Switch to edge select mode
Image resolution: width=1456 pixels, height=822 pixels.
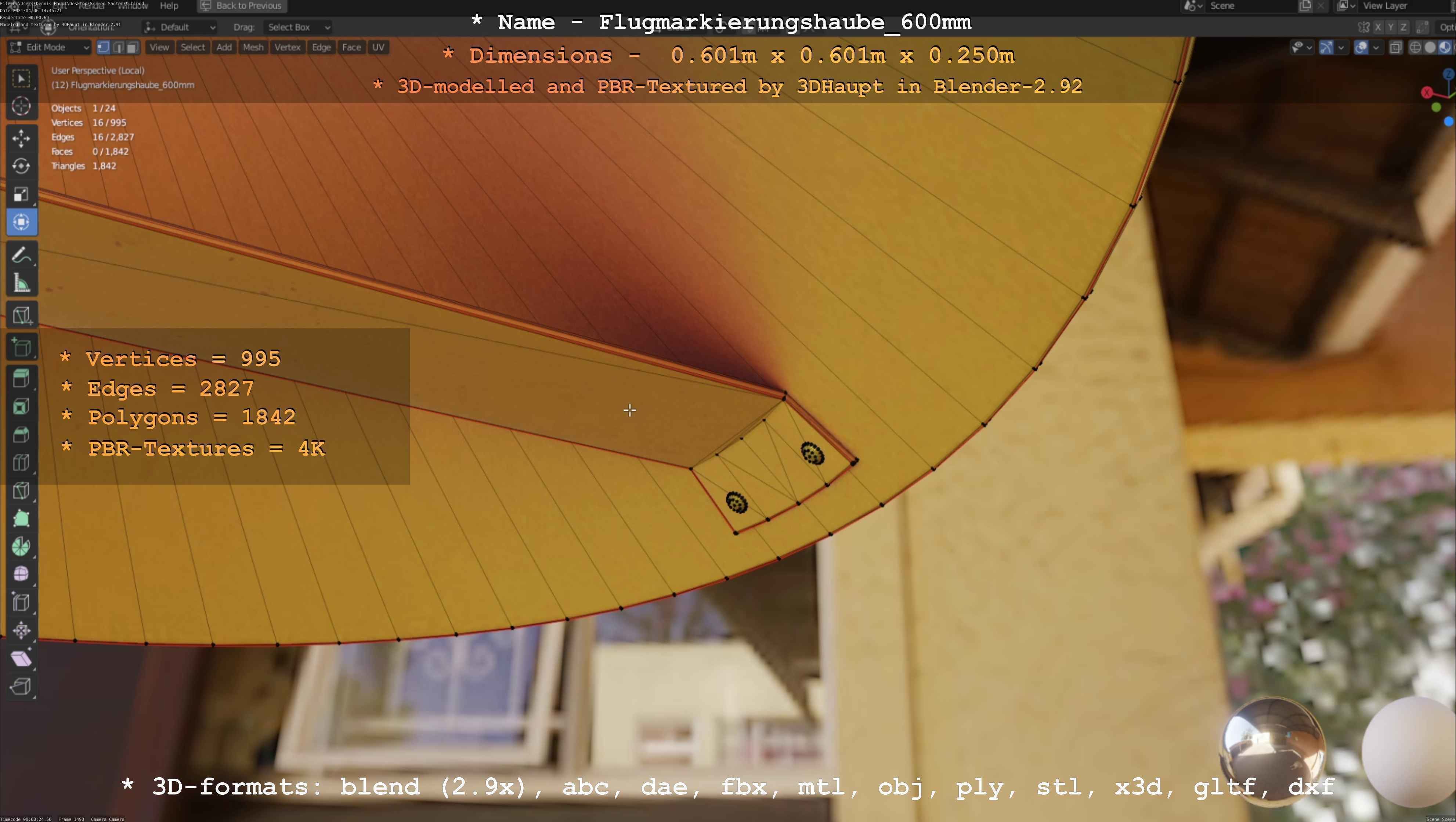pos(118,47)
